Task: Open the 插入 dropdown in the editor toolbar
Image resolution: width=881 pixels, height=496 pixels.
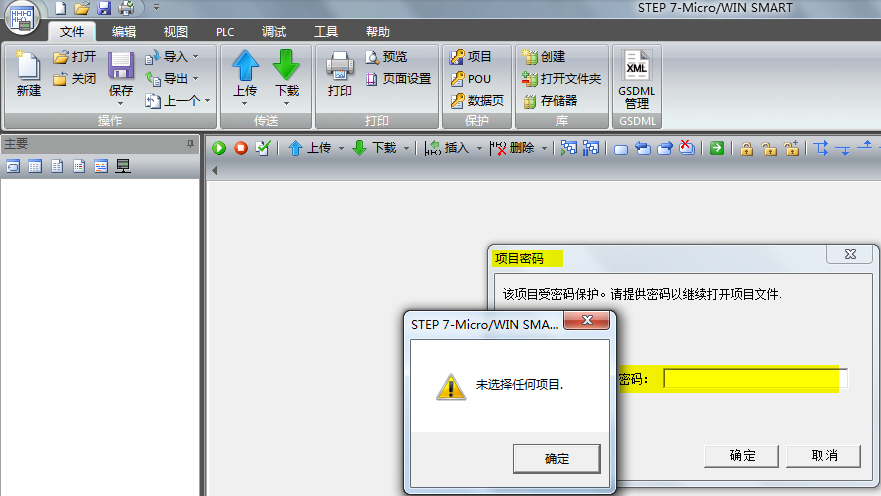Action: click(479, 148)
